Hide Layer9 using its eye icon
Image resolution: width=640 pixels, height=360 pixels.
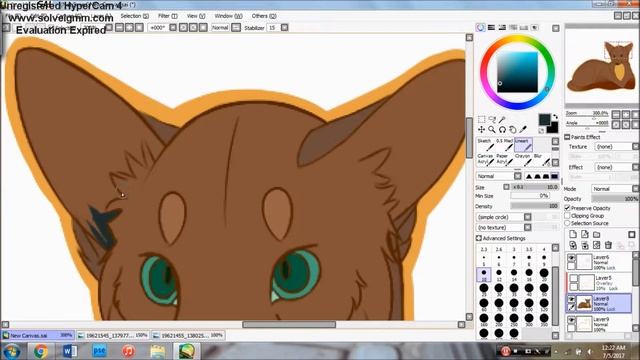[571, 320]
